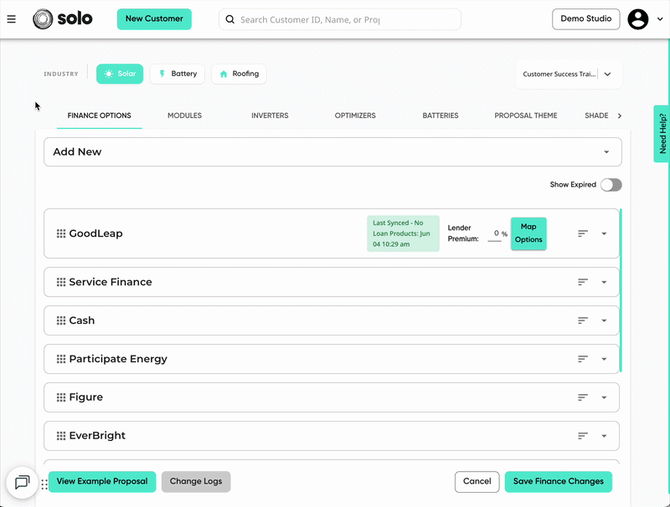670x507 pixels.
Task: Open the account menu chevron
Action: pos(660,19)
